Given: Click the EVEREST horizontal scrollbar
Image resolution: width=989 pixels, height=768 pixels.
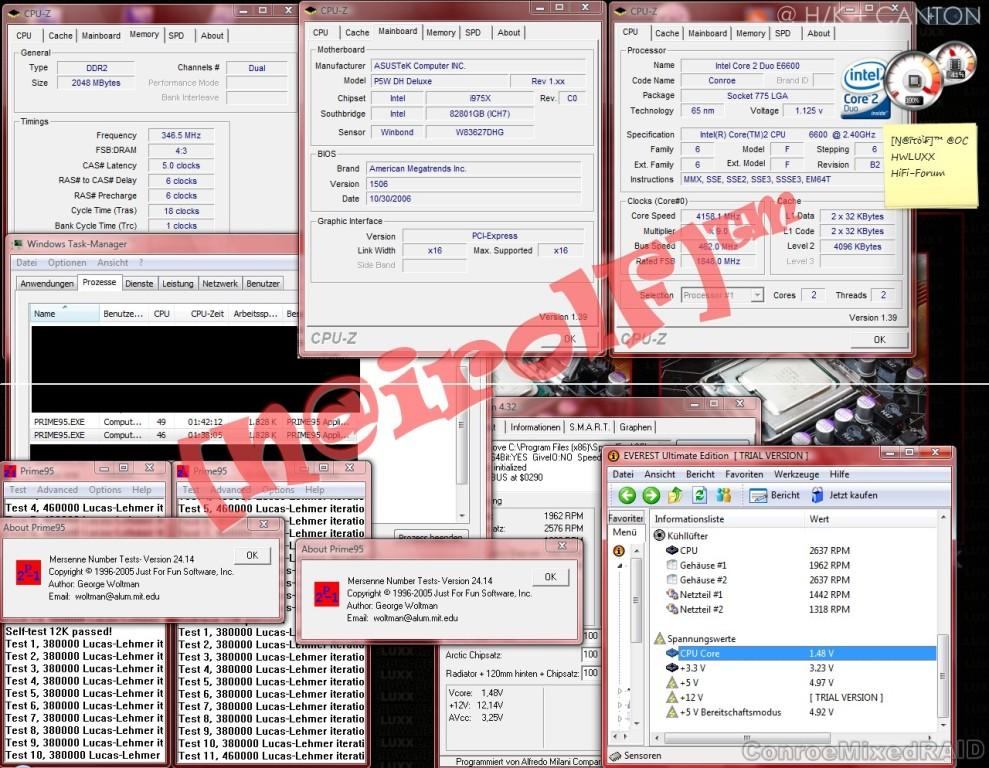Looking at the screenshot, I should [794, 737].
